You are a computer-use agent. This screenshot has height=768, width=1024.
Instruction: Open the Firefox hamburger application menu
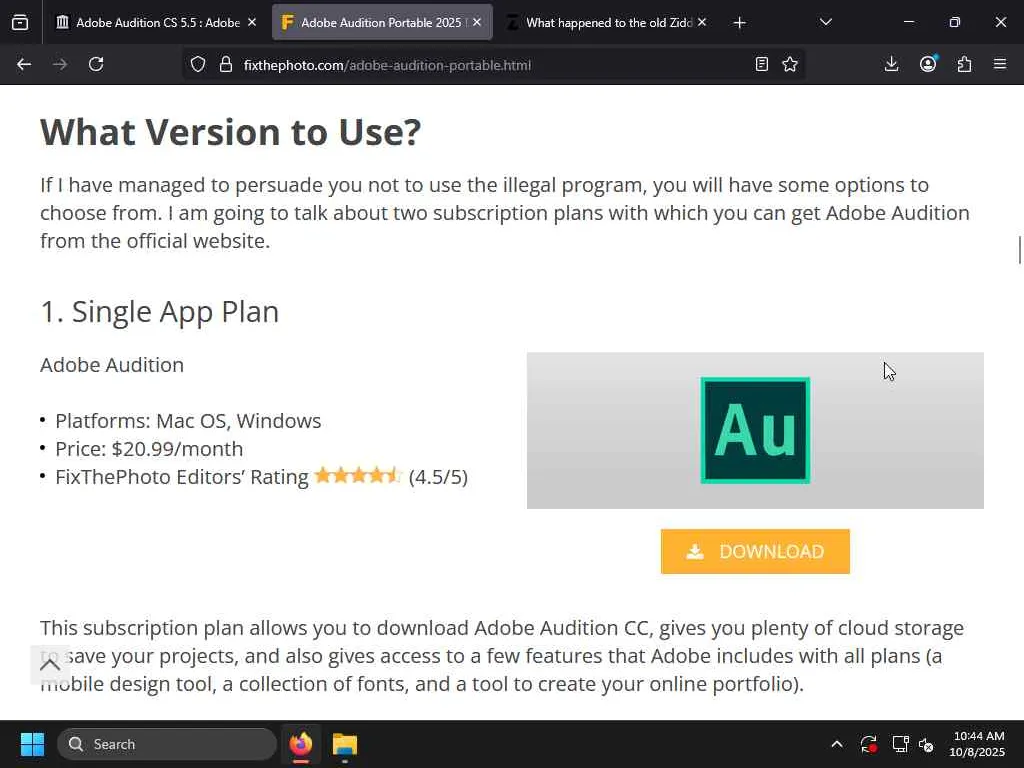1000,64
